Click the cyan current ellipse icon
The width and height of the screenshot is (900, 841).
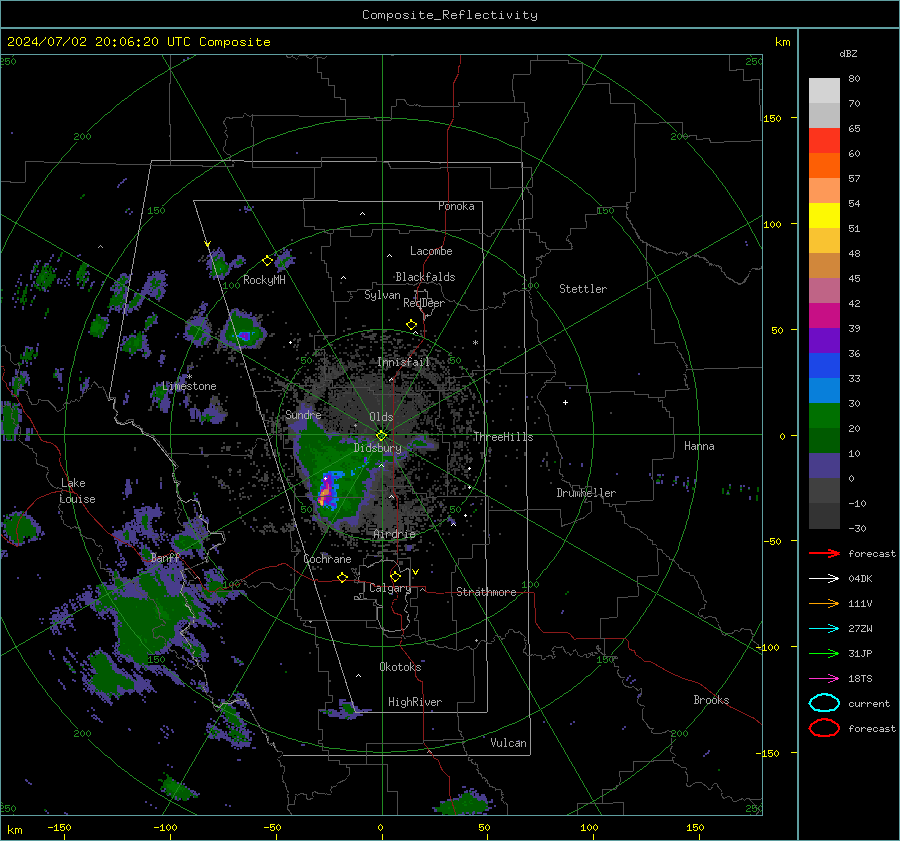coord(824,703)
